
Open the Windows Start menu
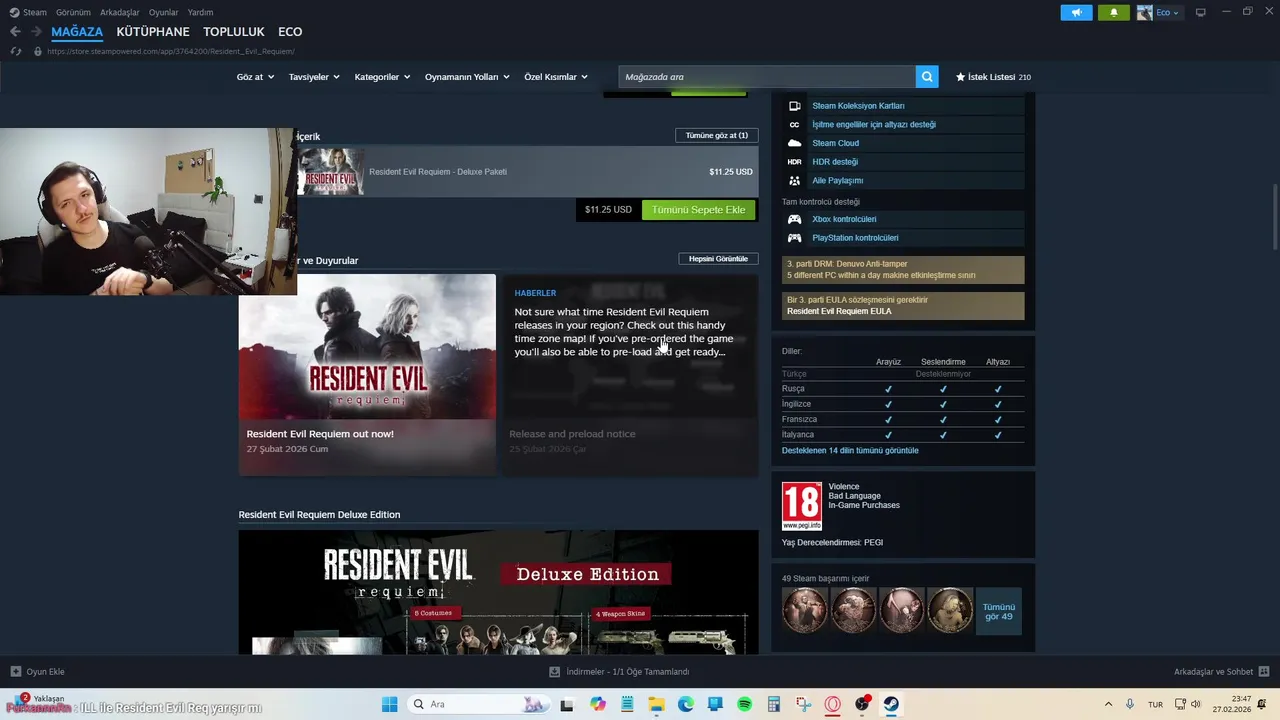point(389,704)
